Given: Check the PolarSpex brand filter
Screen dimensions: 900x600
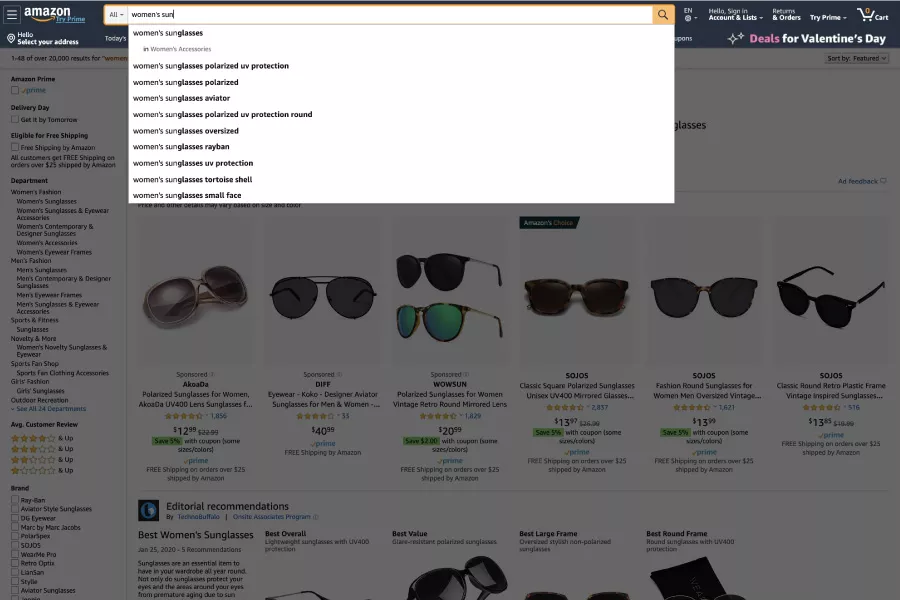Looking at the screenshot, I should [x=15, y=536].
